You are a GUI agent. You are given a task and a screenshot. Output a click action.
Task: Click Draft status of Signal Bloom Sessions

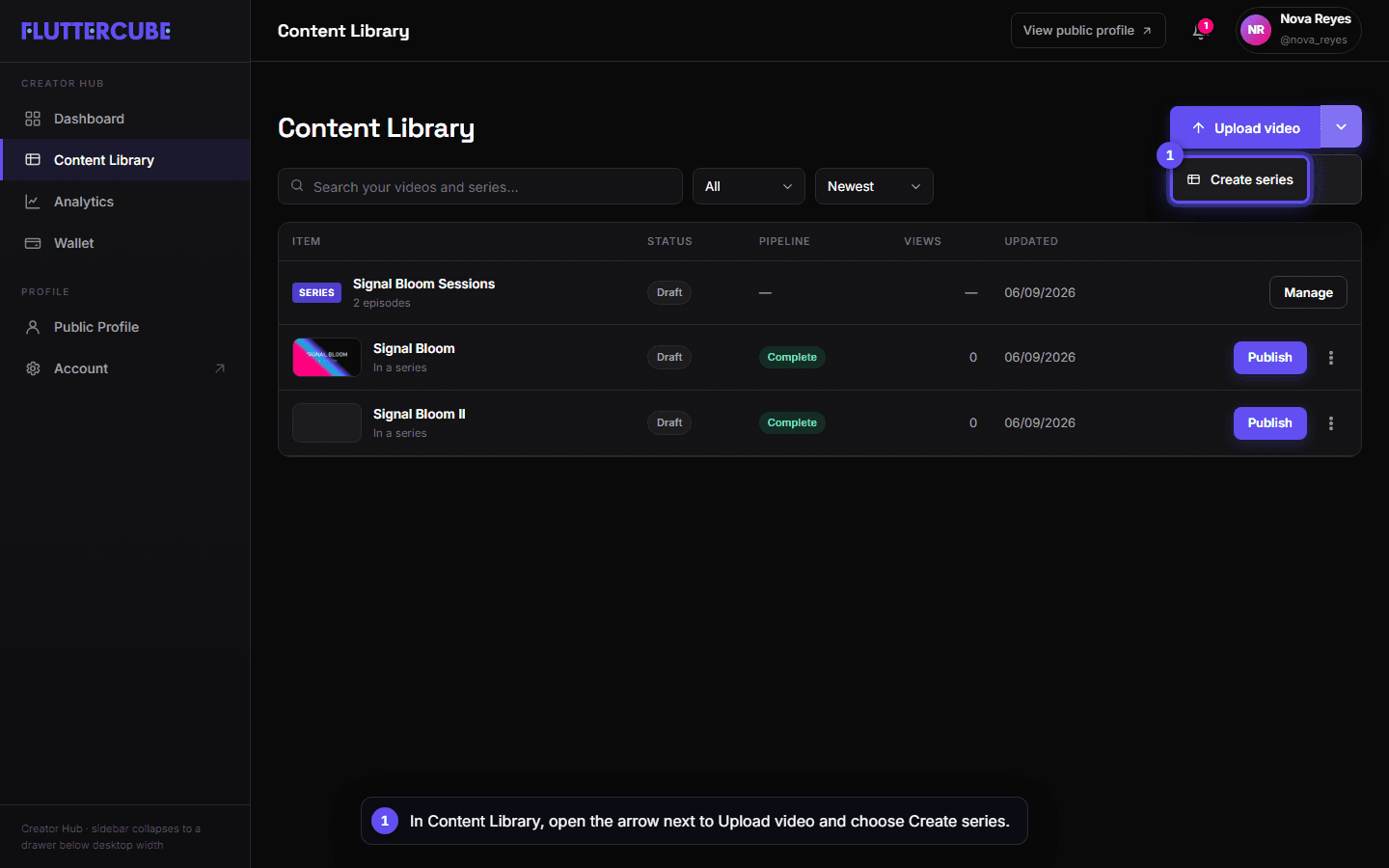[669, 292]
